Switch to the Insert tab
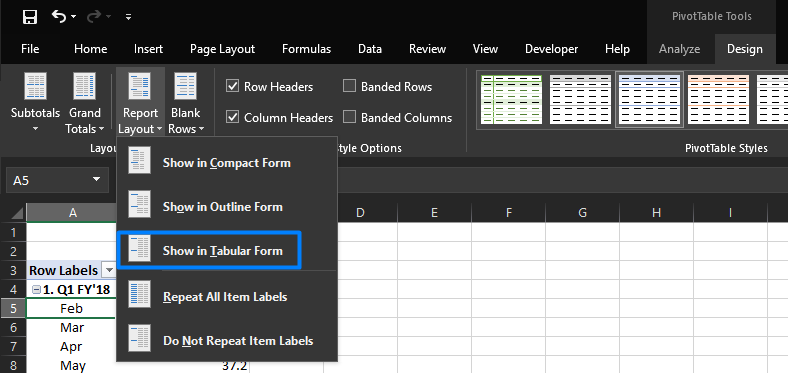The height and width of the screenshot is (373, 788). coord(148,49)
